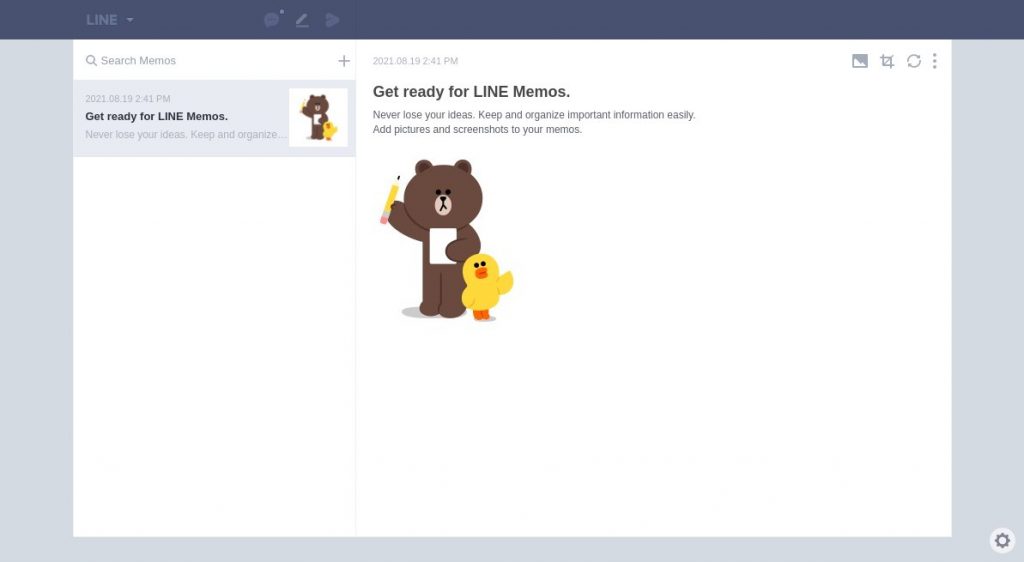The image size is (1024, 562).
Task: Click the LINE logo text
Action: [101, 20]
